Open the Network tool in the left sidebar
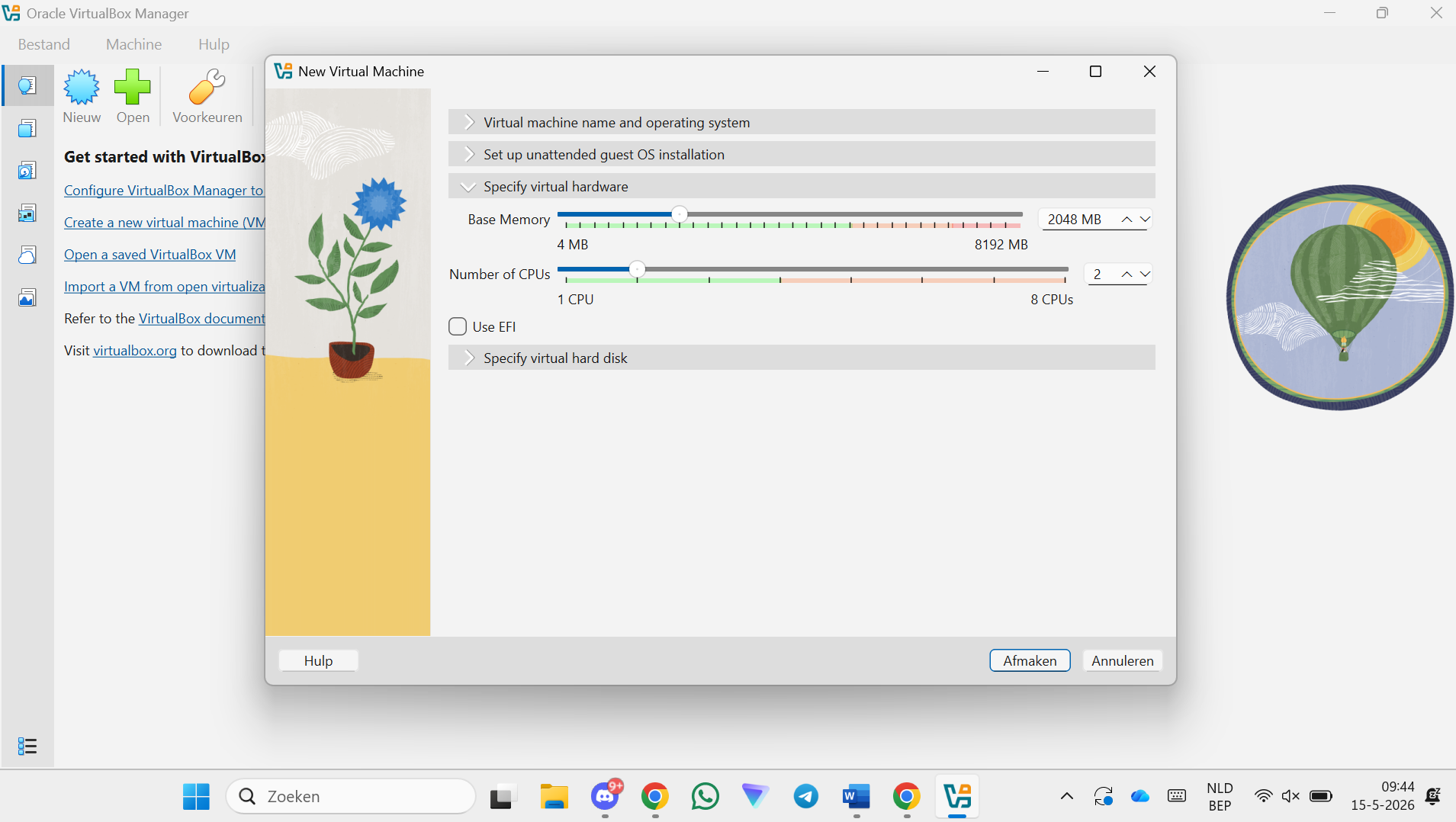Image resolution: width=1456 pixels, height=822 pixels. point(27,213)
